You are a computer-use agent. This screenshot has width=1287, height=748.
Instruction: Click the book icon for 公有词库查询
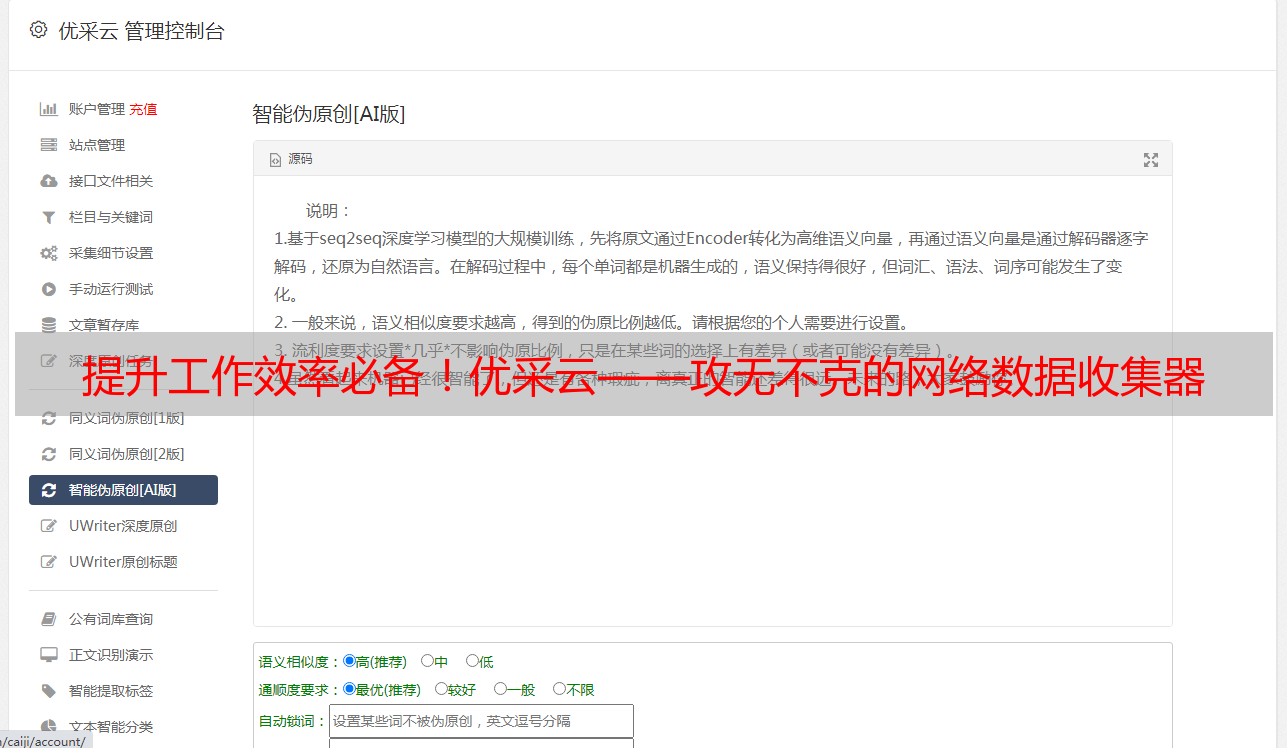tap(48, 619)
